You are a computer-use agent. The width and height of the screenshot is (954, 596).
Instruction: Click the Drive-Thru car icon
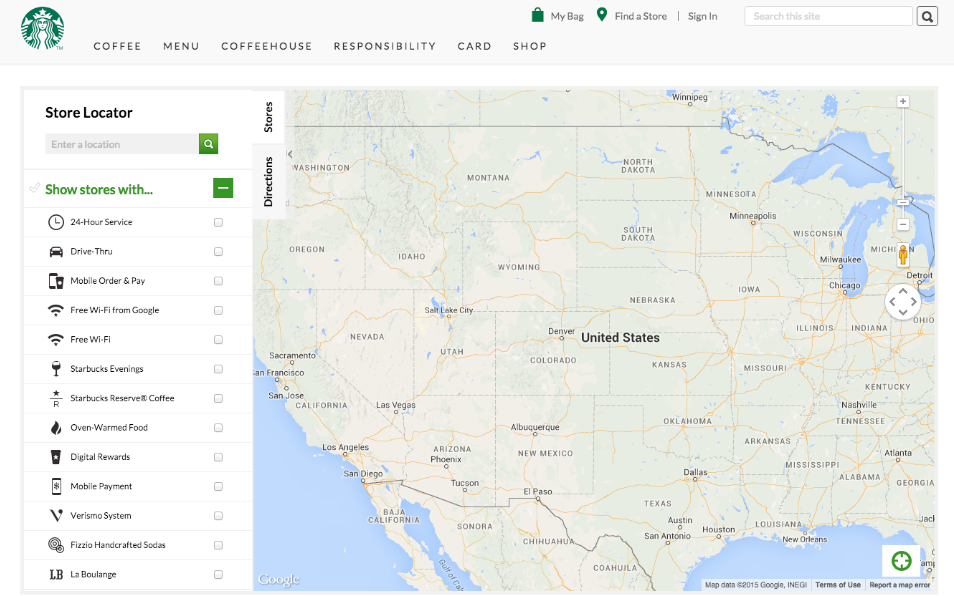[56, 252]
